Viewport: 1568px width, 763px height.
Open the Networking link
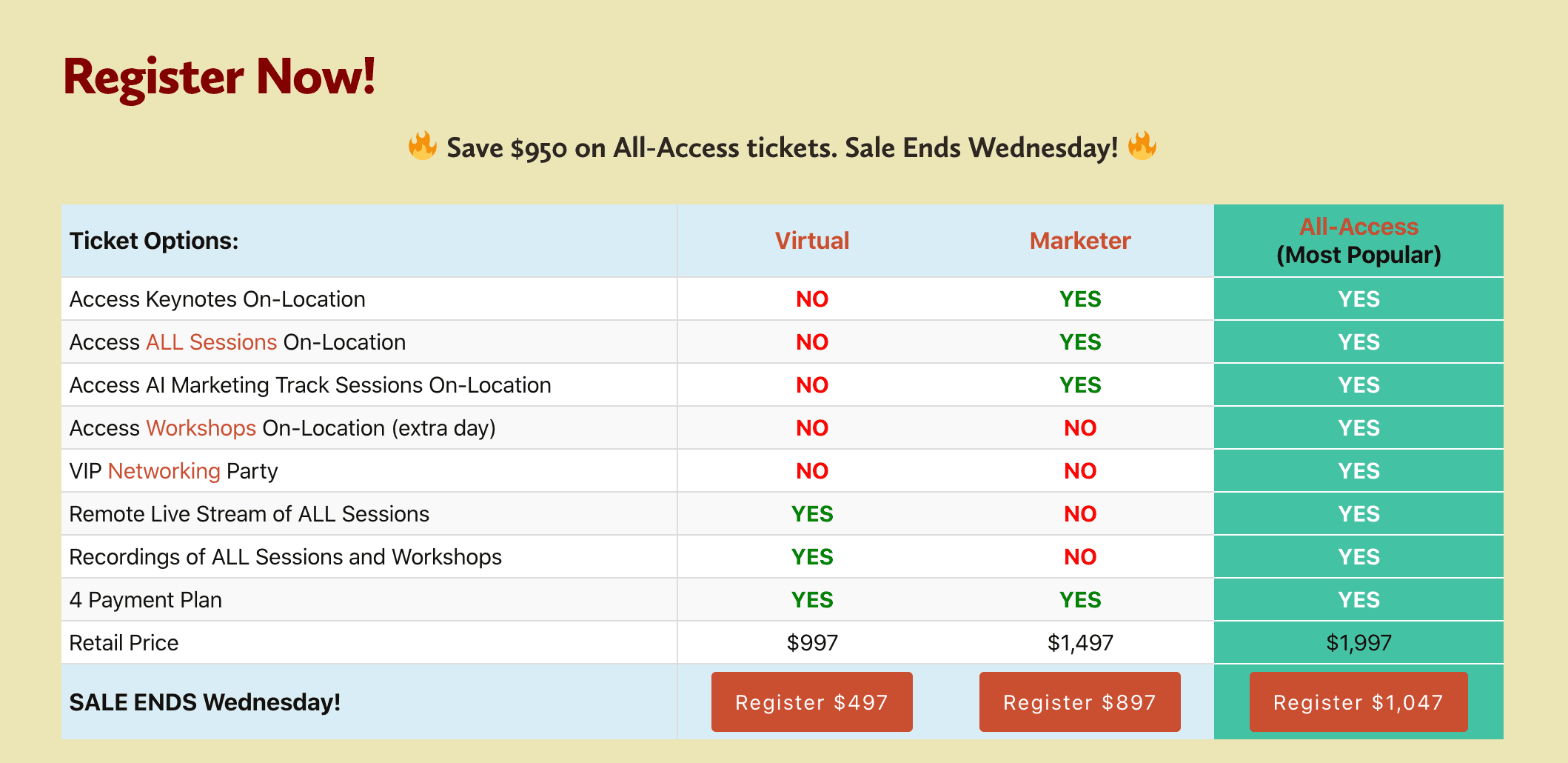[x=164, y=471]
